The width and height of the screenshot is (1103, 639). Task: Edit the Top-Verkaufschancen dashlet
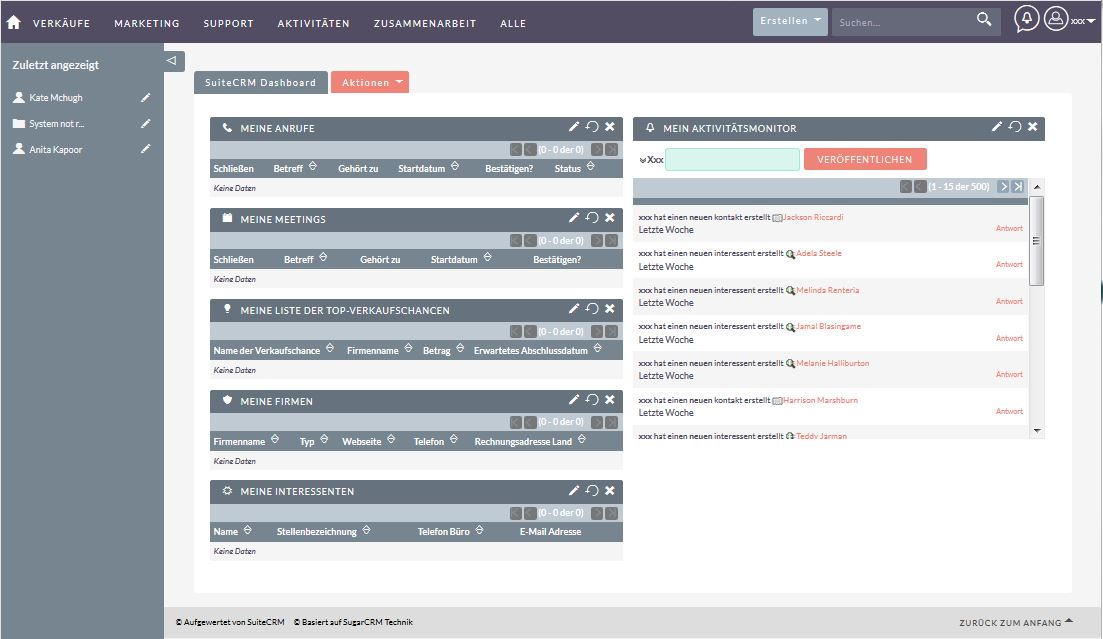point(574,308)
